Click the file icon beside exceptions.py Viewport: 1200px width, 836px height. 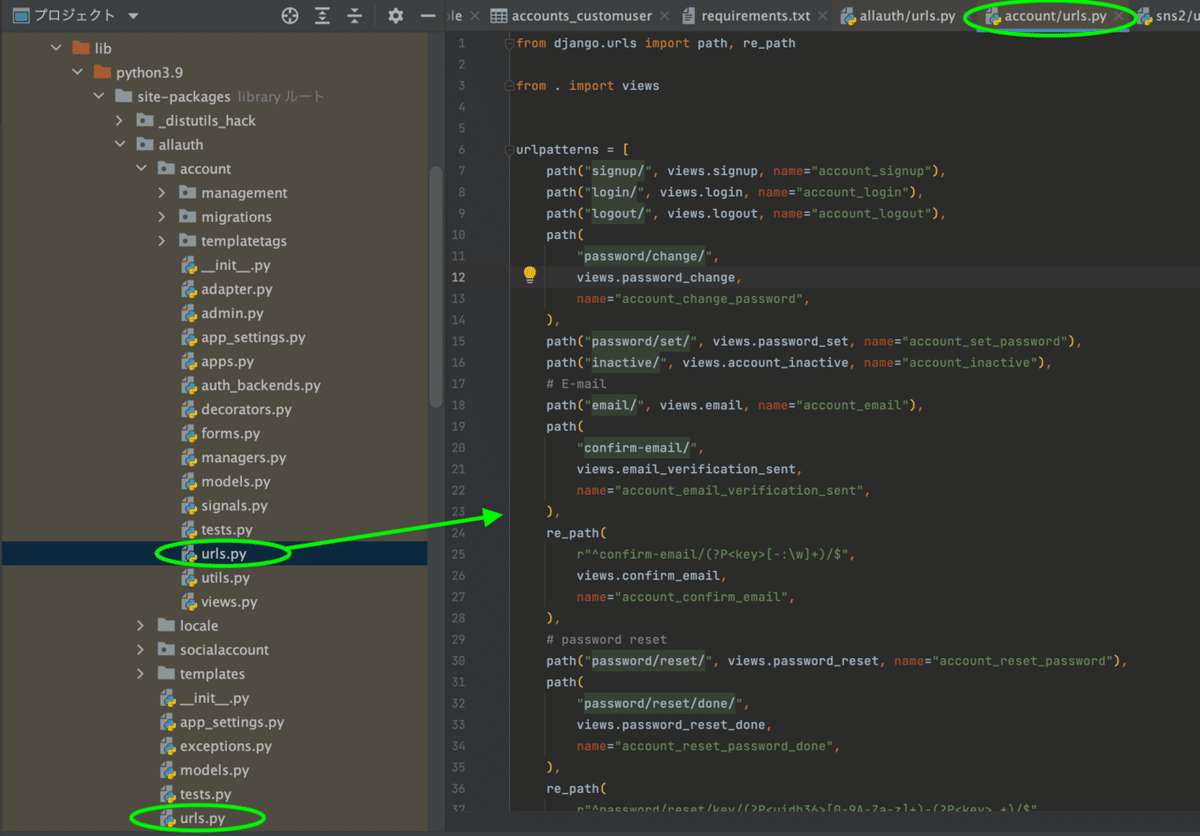click(168, 746)
